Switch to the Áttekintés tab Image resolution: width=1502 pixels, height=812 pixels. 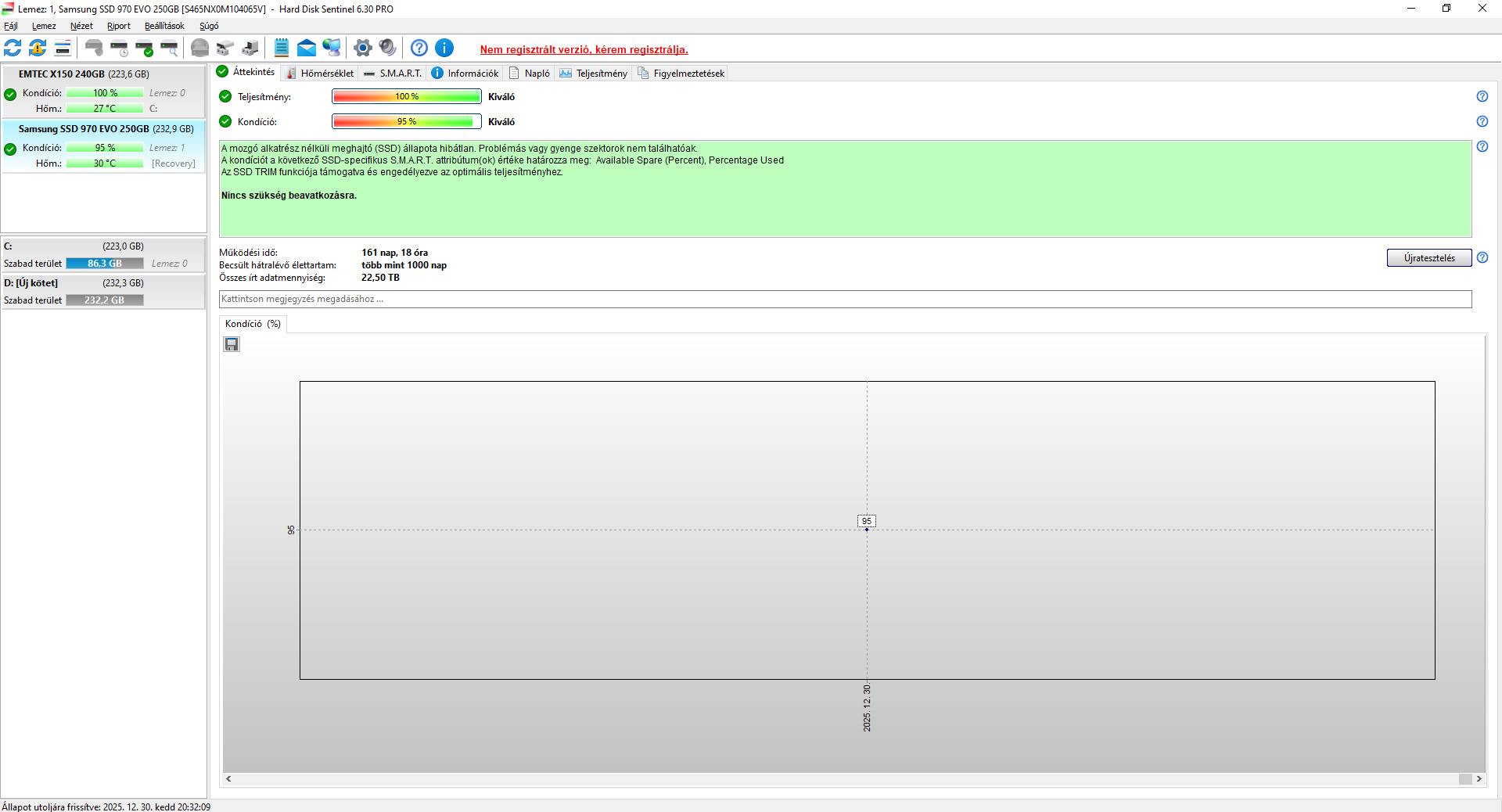246,72
